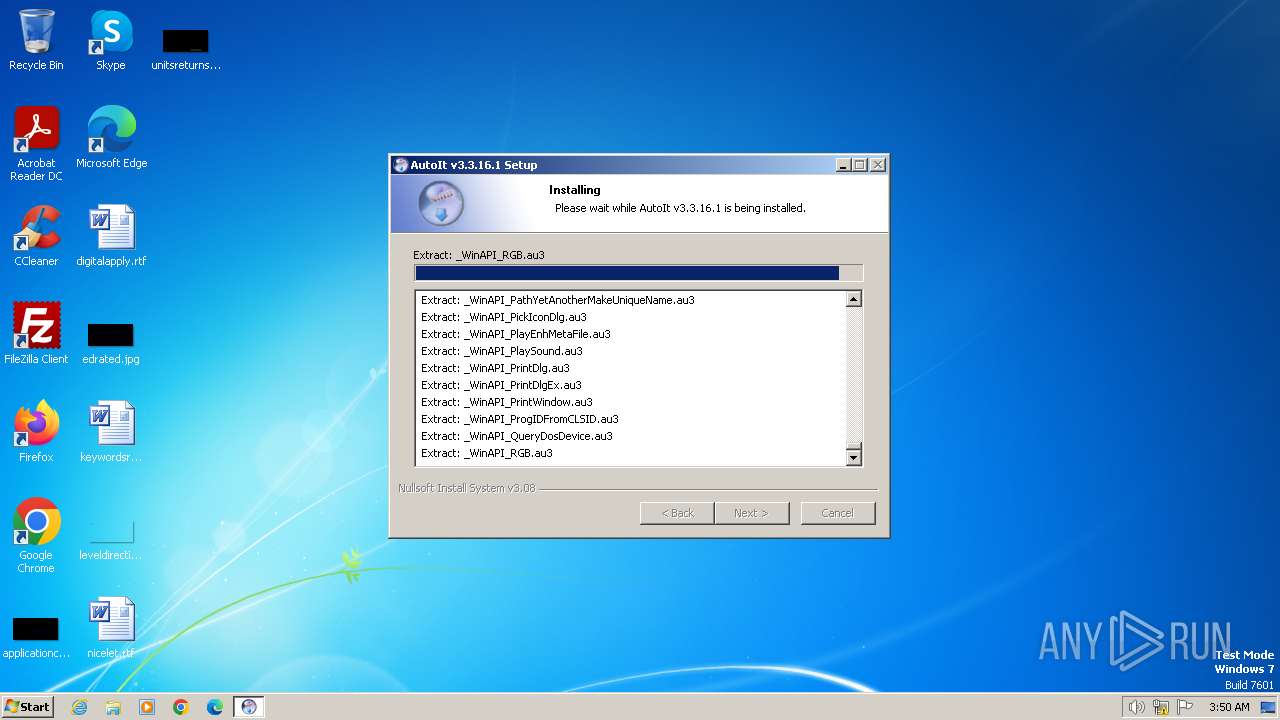Open applicationc... desktop item
This screenshot has width=1280, height=720.
point(36,636)
